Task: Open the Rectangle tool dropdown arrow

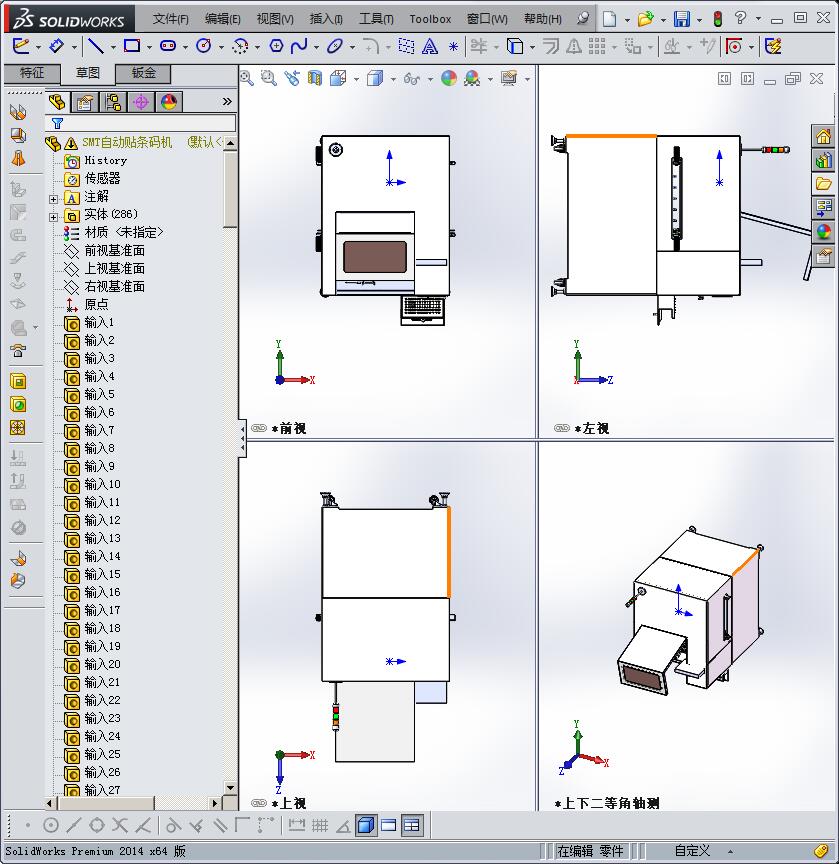Action: (149, 48)
